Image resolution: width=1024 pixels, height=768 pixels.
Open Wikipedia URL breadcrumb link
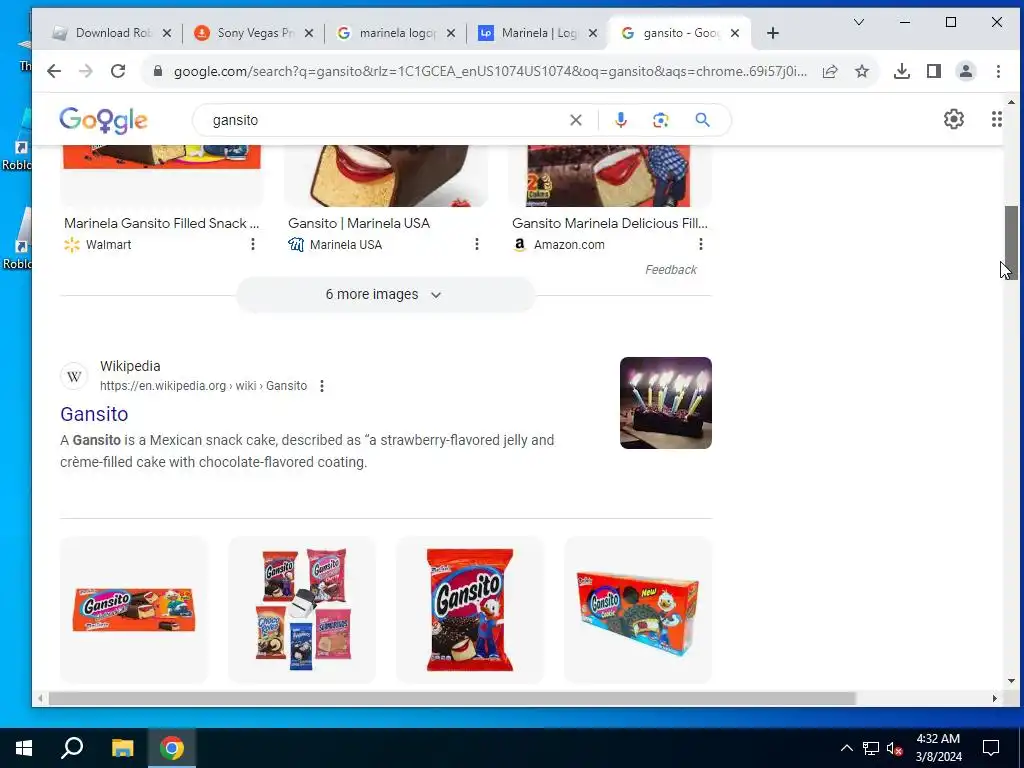[203, 386]
